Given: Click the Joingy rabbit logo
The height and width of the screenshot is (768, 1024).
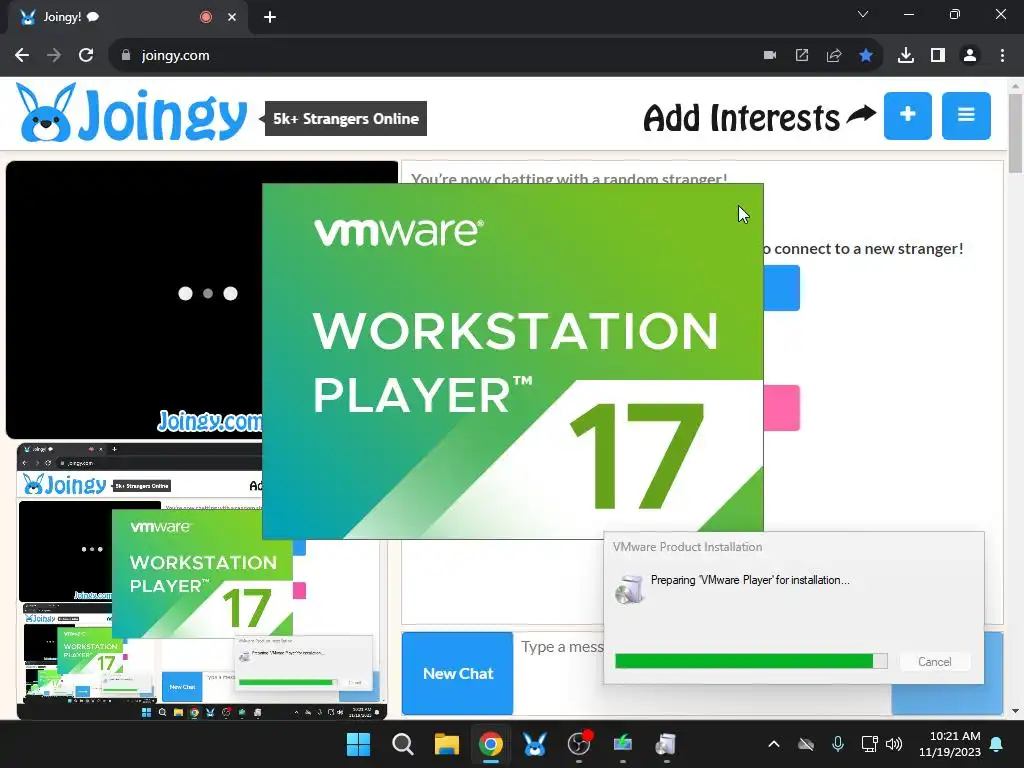Looking at the screenshot, I should tap(131, 114).
